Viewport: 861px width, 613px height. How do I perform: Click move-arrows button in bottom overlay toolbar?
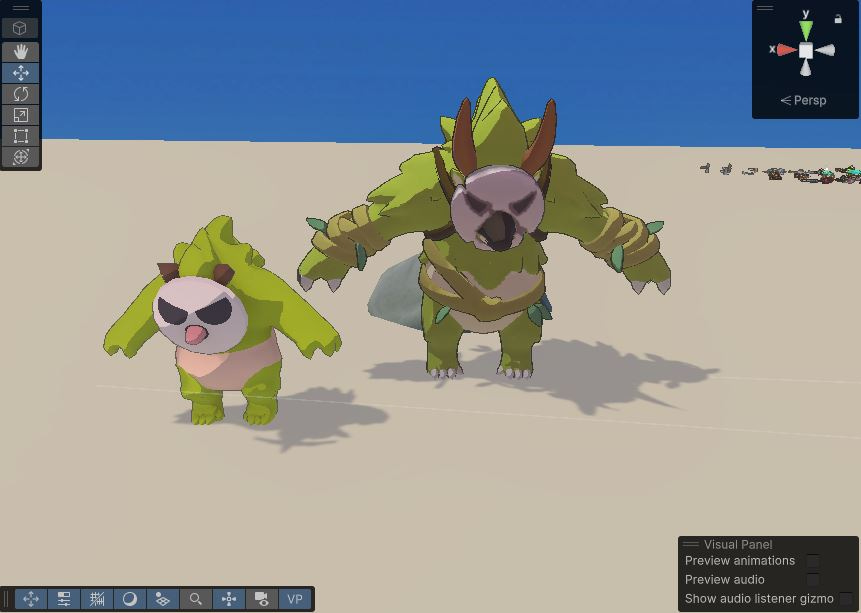pos(31,599)
